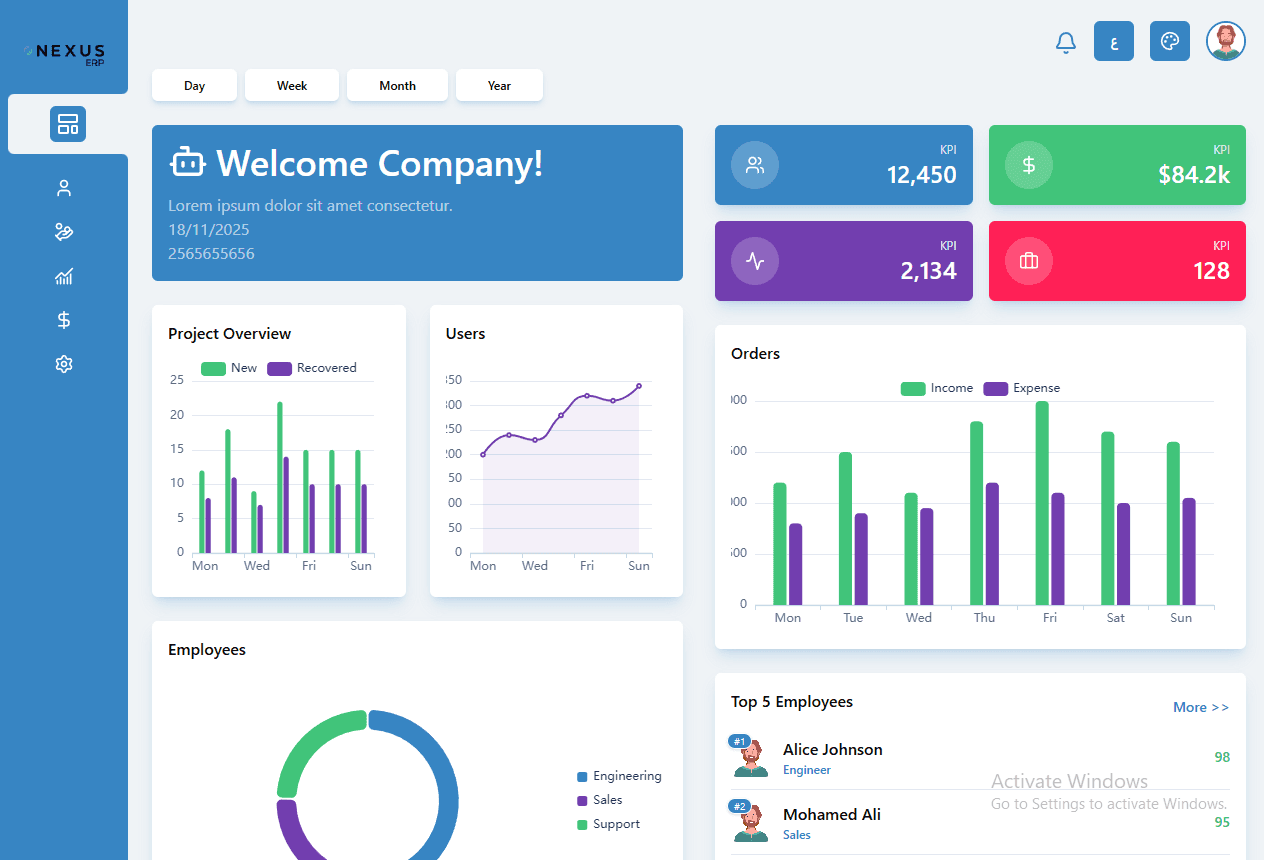Toggle Expense series in Orders legend
The image size is (1264, 860).
(1021, 388)
